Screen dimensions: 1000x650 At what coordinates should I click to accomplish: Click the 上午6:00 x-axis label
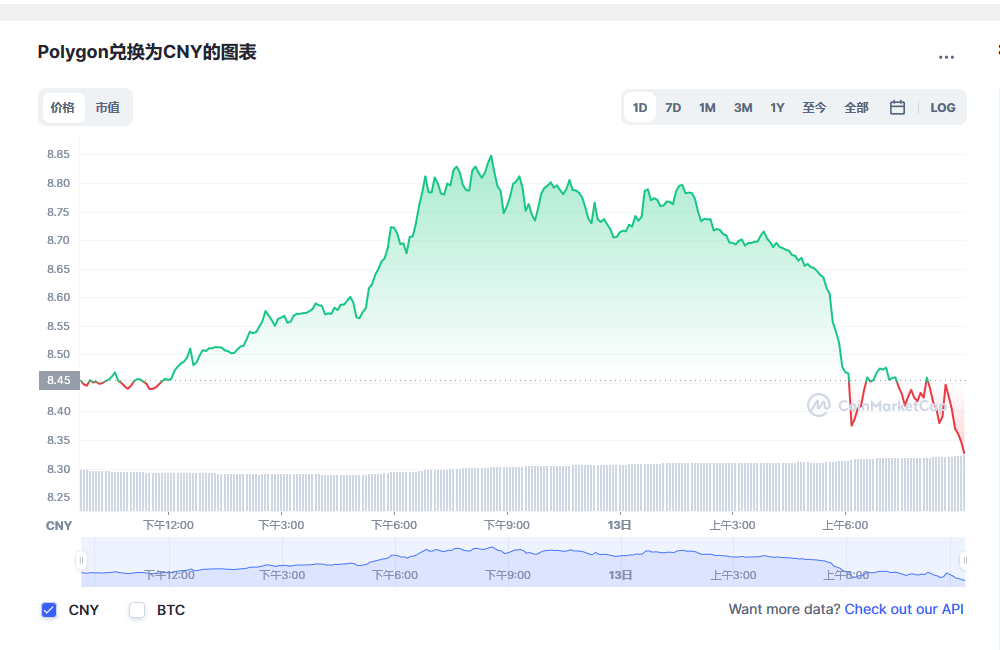845,525
